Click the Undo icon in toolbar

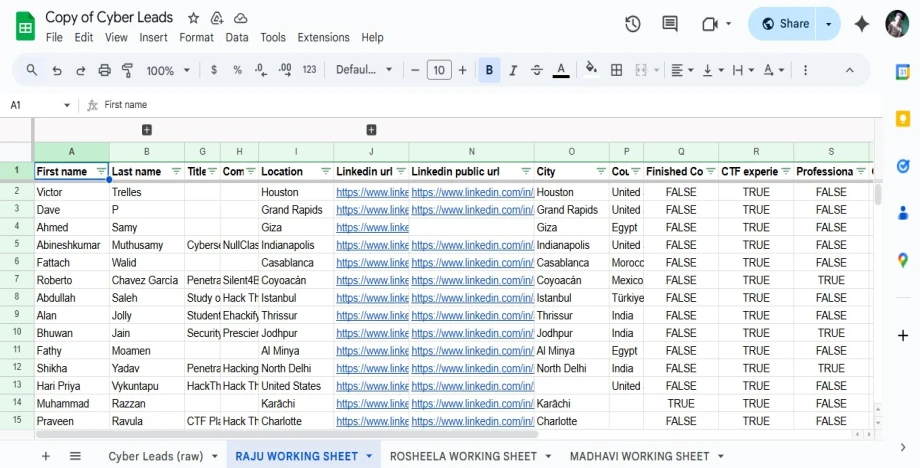click(x=56, y=70)
